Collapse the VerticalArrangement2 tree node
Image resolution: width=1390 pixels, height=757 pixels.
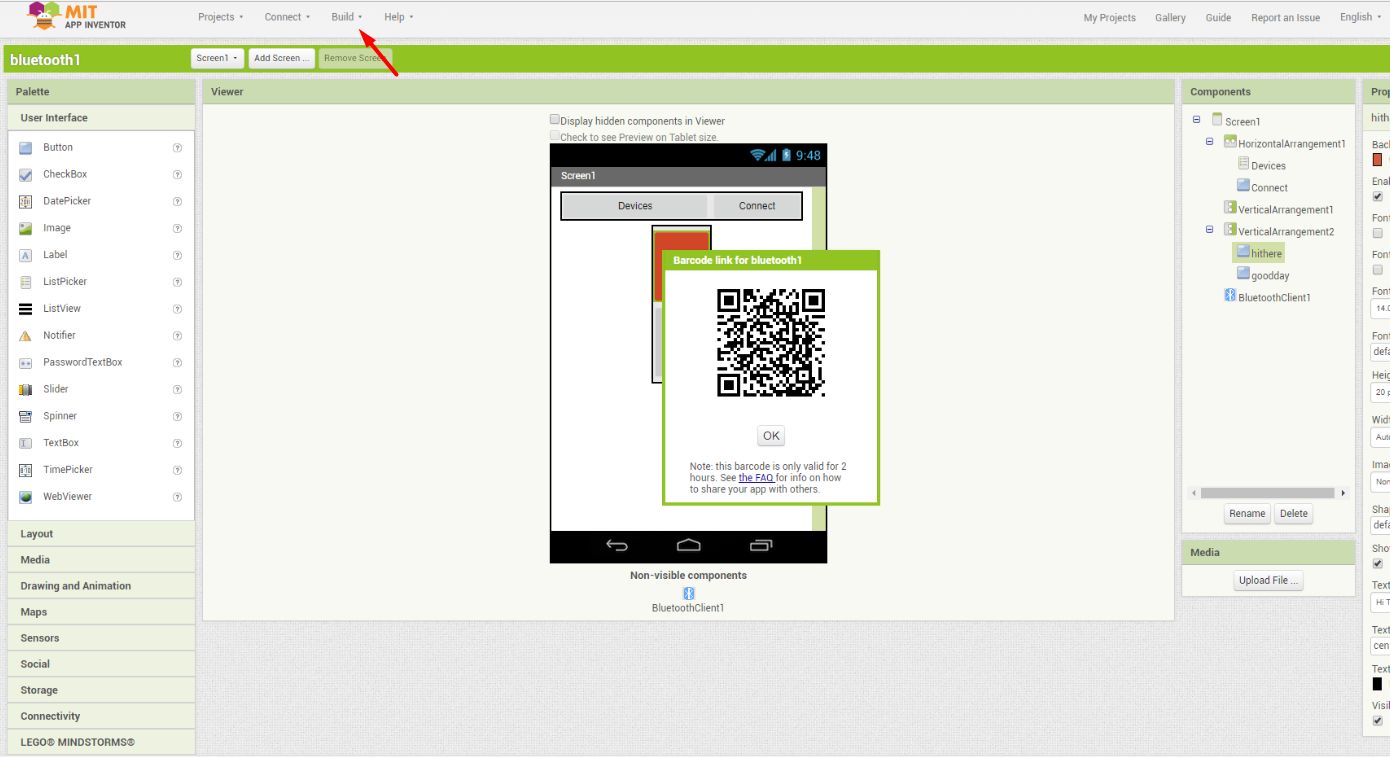coord(1209,230)
